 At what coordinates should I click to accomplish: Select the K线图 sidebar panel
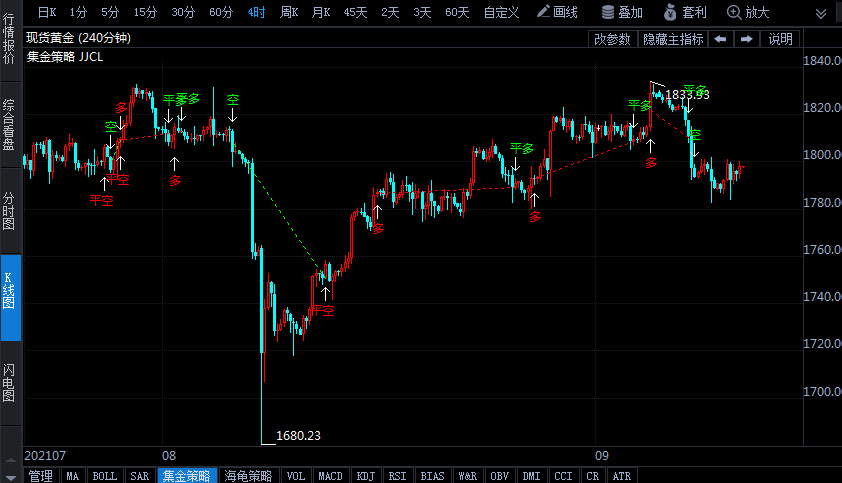10,298
